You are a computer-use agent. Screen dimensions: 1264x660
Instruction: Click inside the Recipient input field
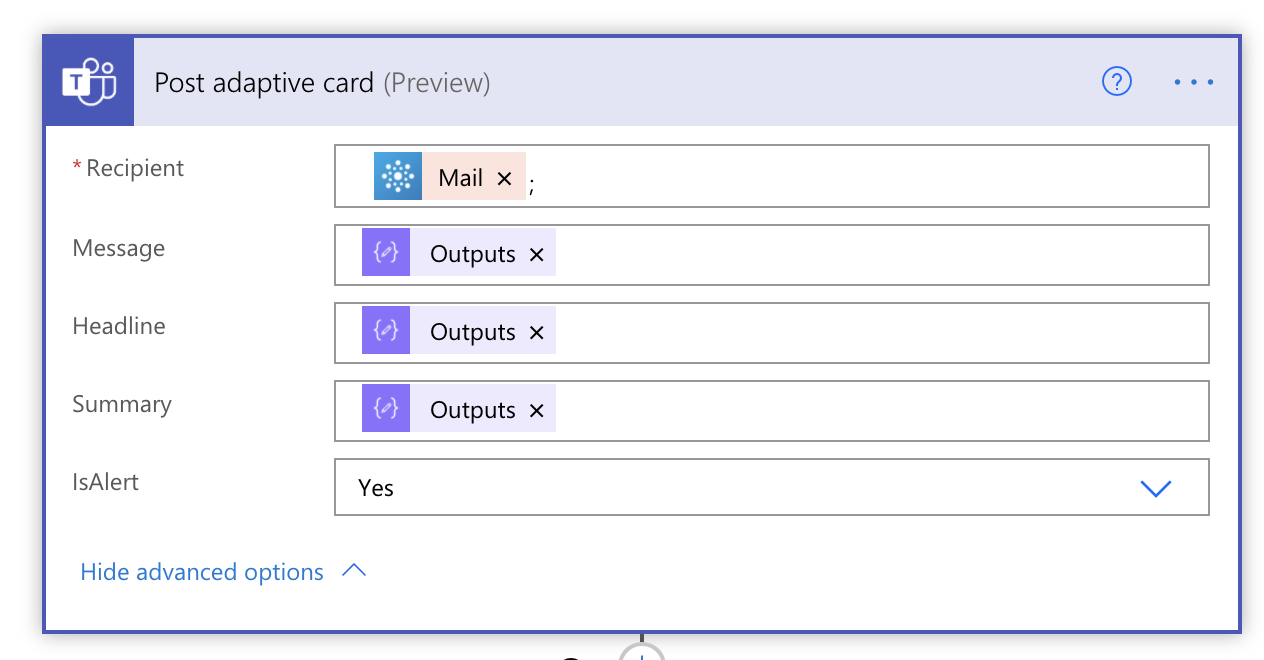[x=870, y=176]
